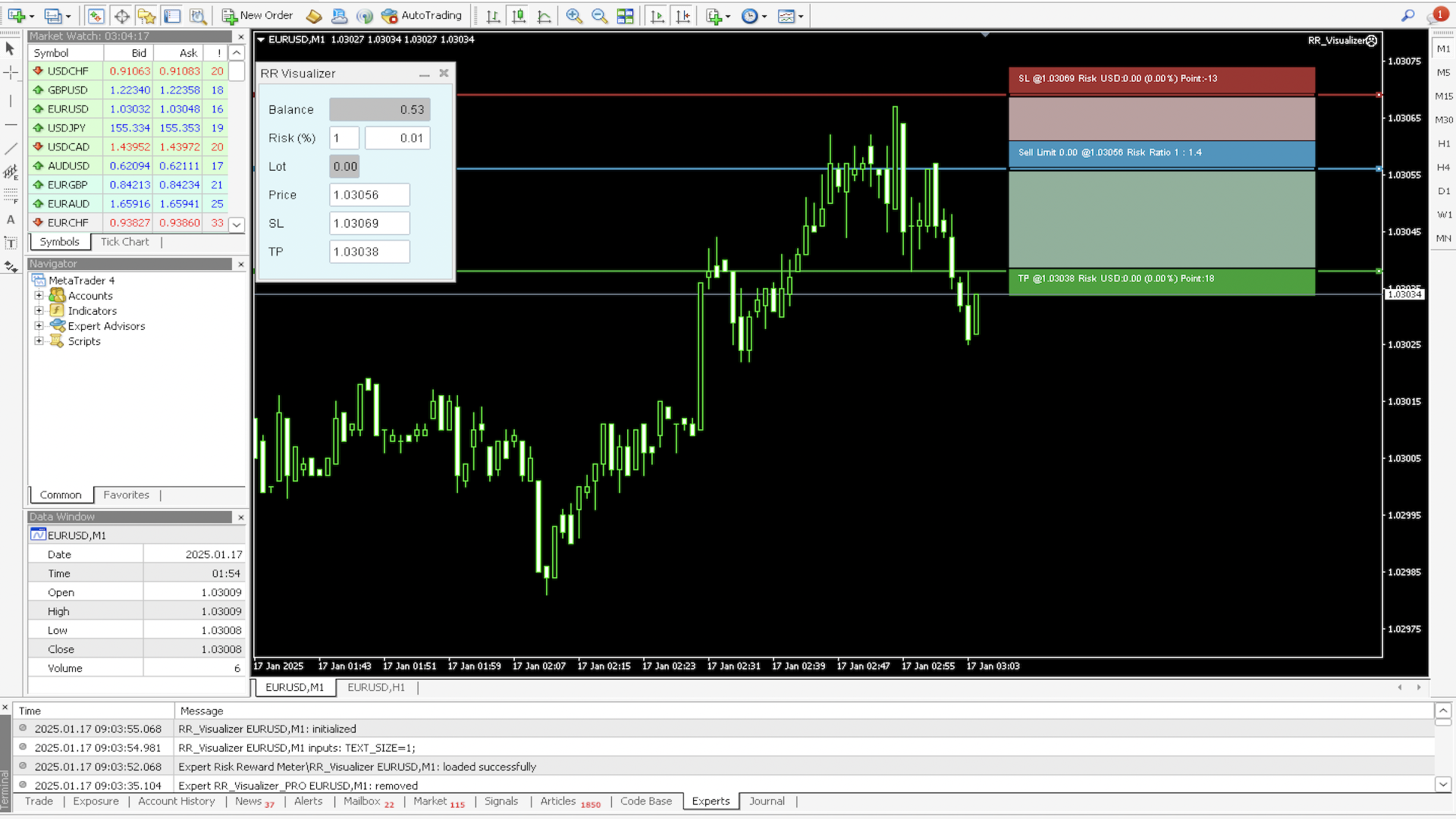Switch to H1 timeframe
This screenshot has height=819, width=1456.
pyautogui.click(x=1443, y=143)
